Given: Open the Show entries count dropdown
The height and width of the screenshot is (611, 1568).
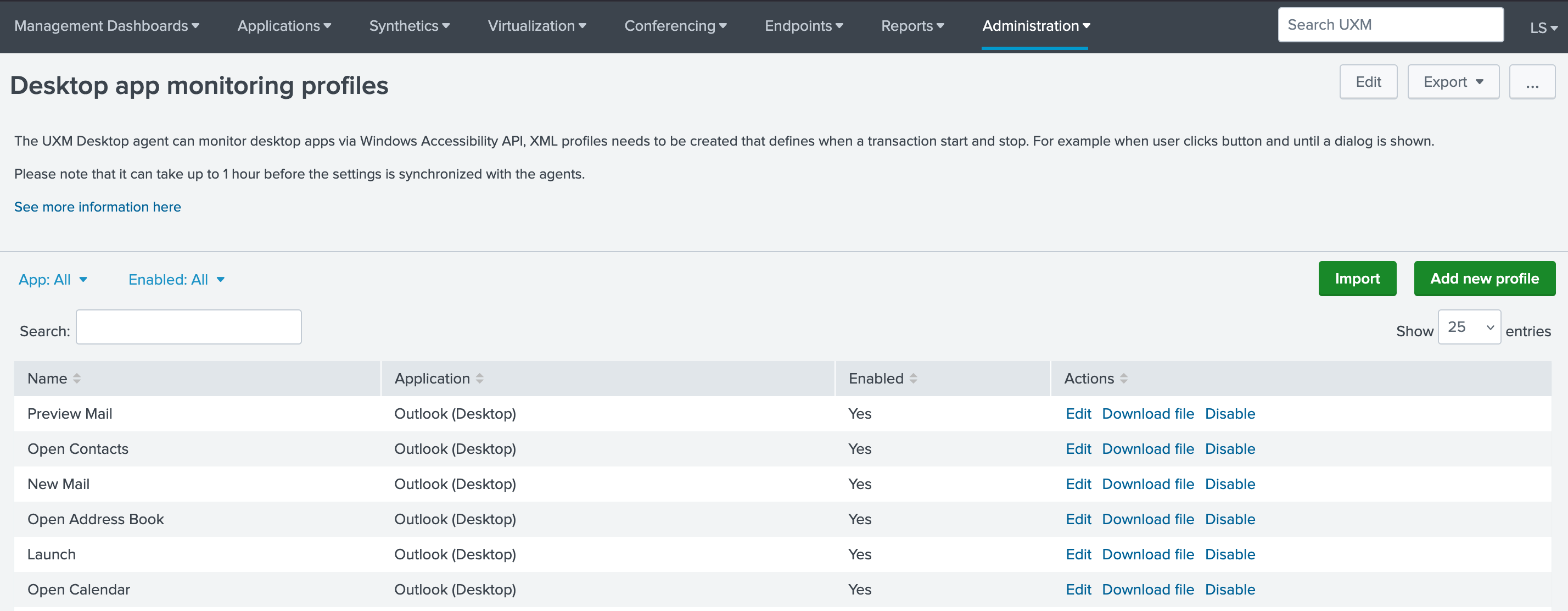Looking at the screenshot, I should tap(1469, 327).
